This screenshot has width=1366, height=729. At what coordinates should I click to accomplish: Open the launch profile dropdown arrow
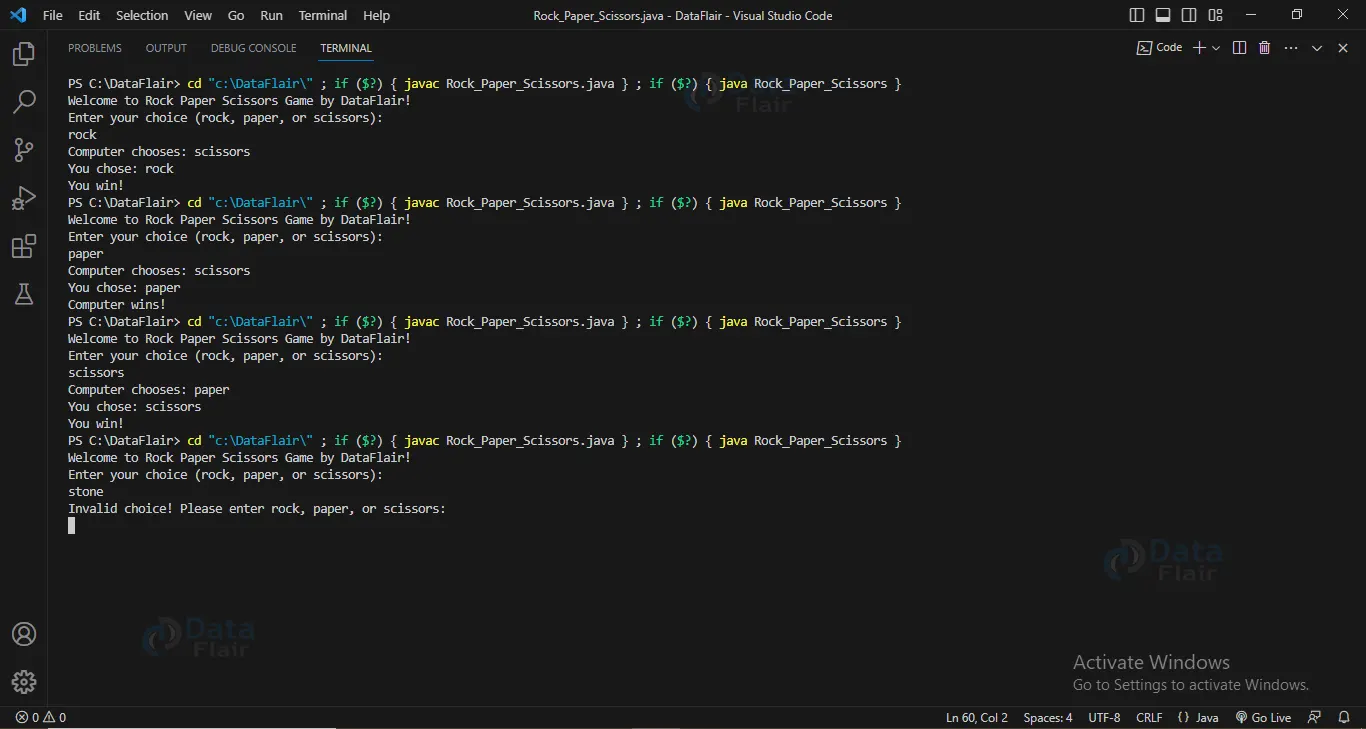pyautogui.click(x=1216, y=48)
